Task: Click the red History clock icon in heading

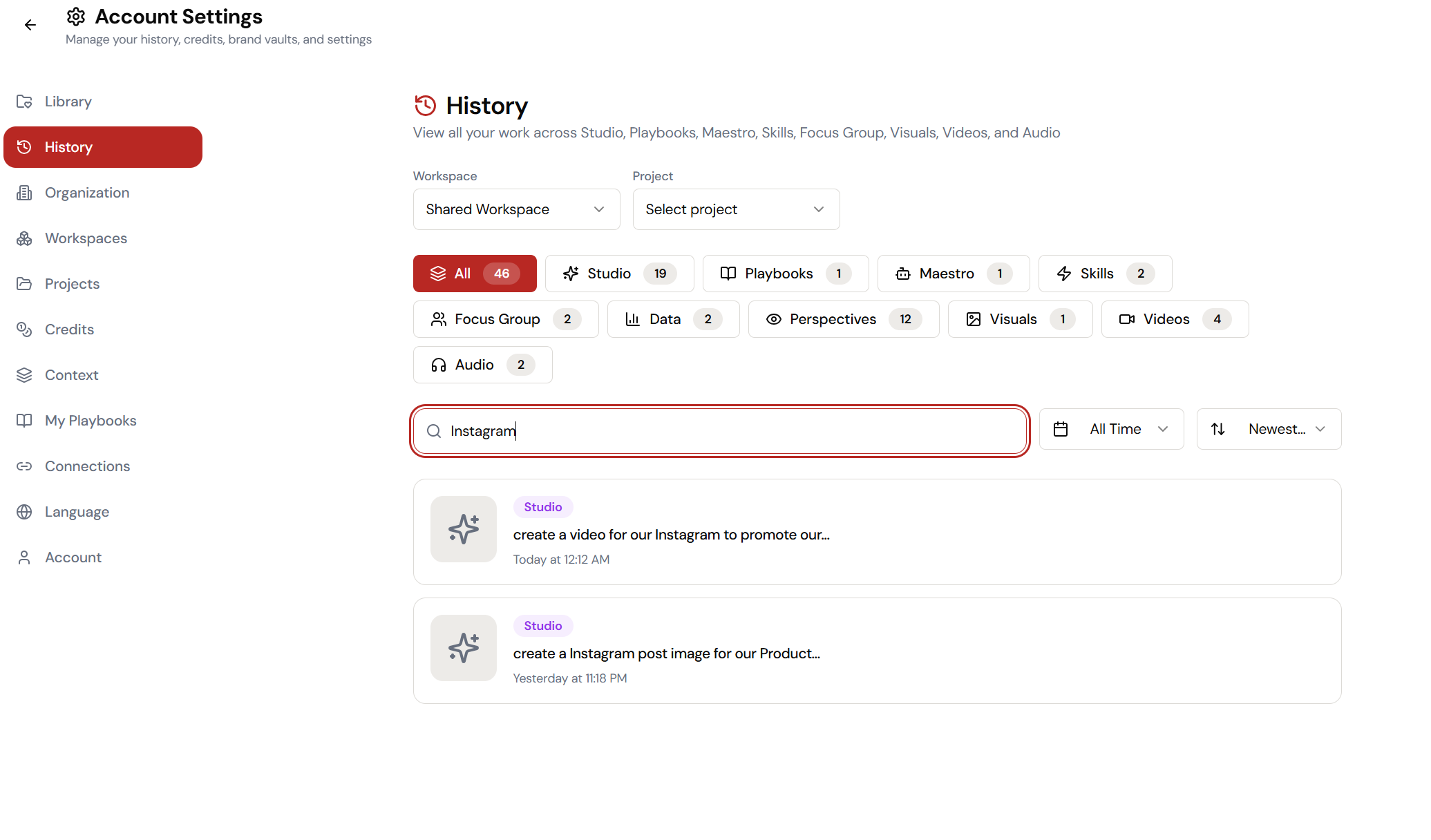Action: [x=426, y=106]
